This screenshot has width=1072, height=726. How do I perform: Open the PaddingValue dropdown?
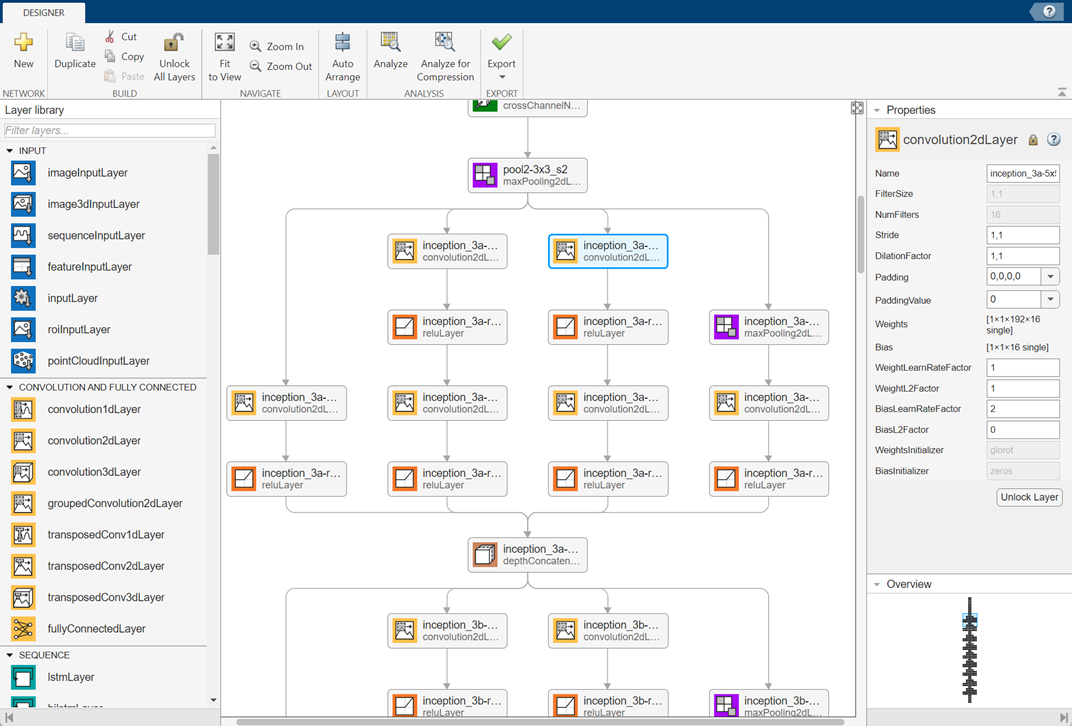coord(1050,300)
